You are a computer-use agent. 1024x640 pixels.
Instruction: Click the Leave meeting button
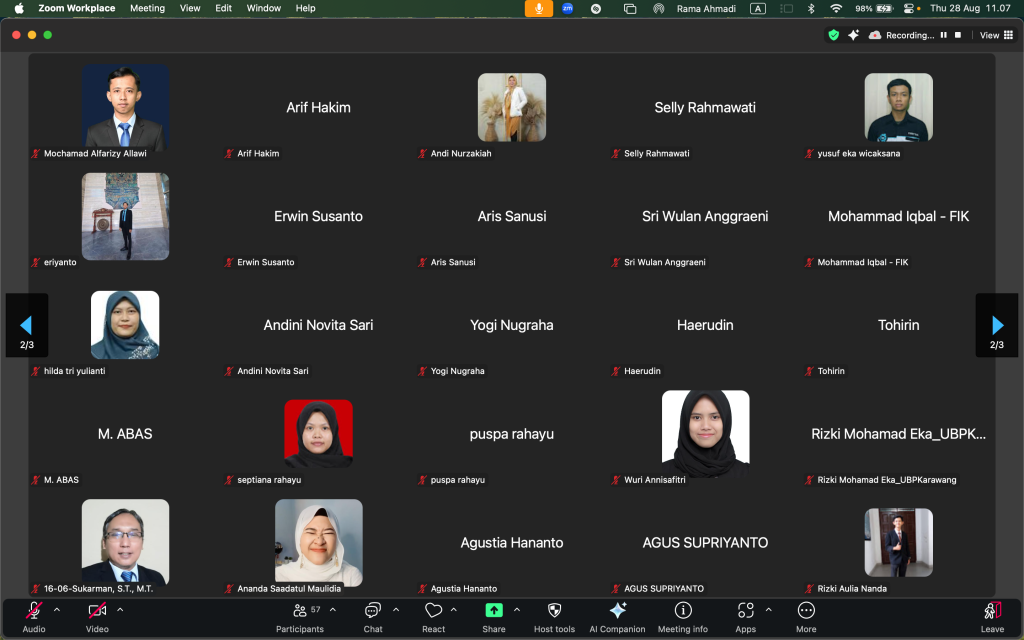click(992, 616)
